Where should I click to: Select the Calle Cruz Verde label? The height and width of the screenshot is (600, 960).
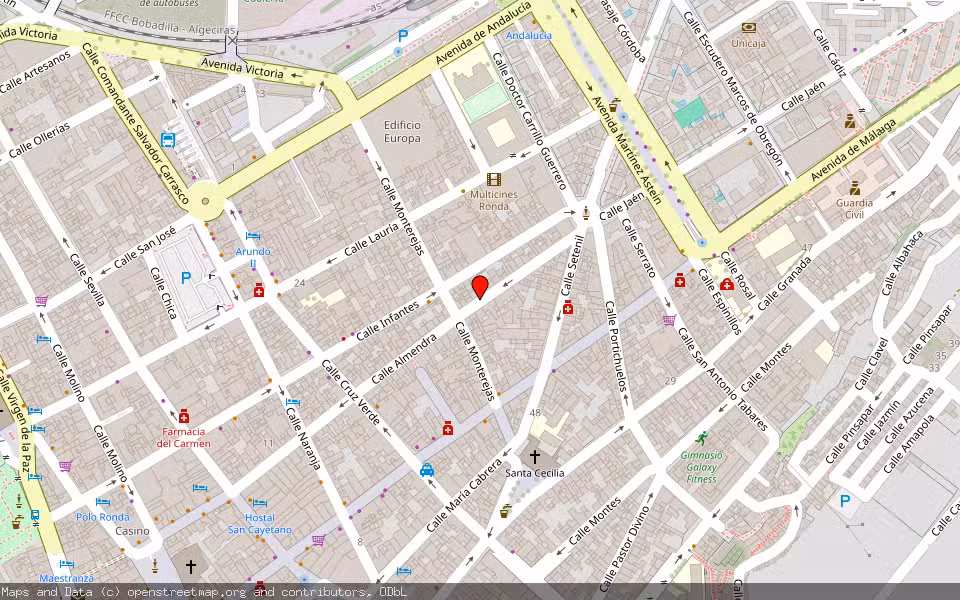(351, 392)
